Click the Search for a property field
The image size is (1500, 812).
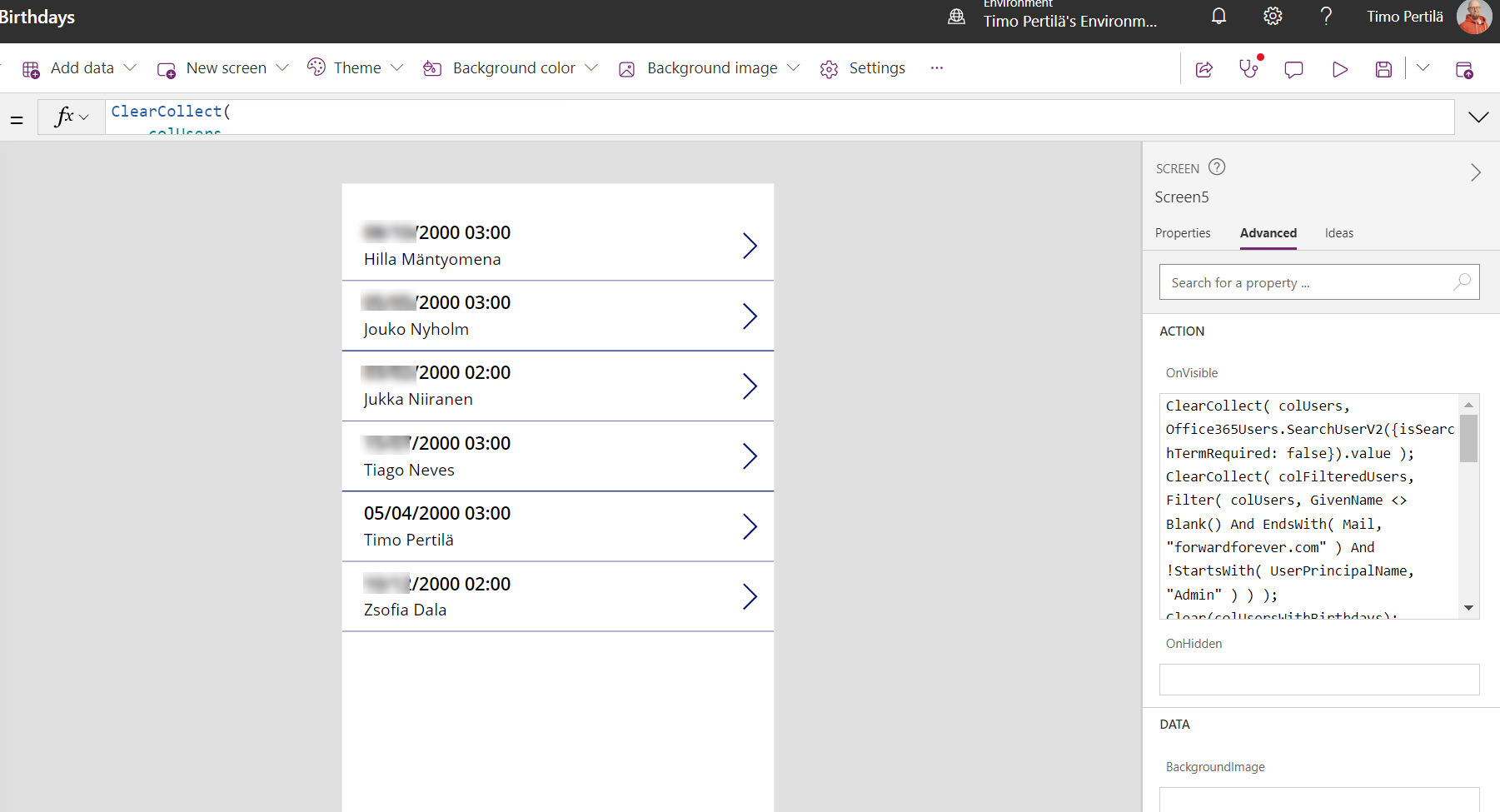[1308, 283]
